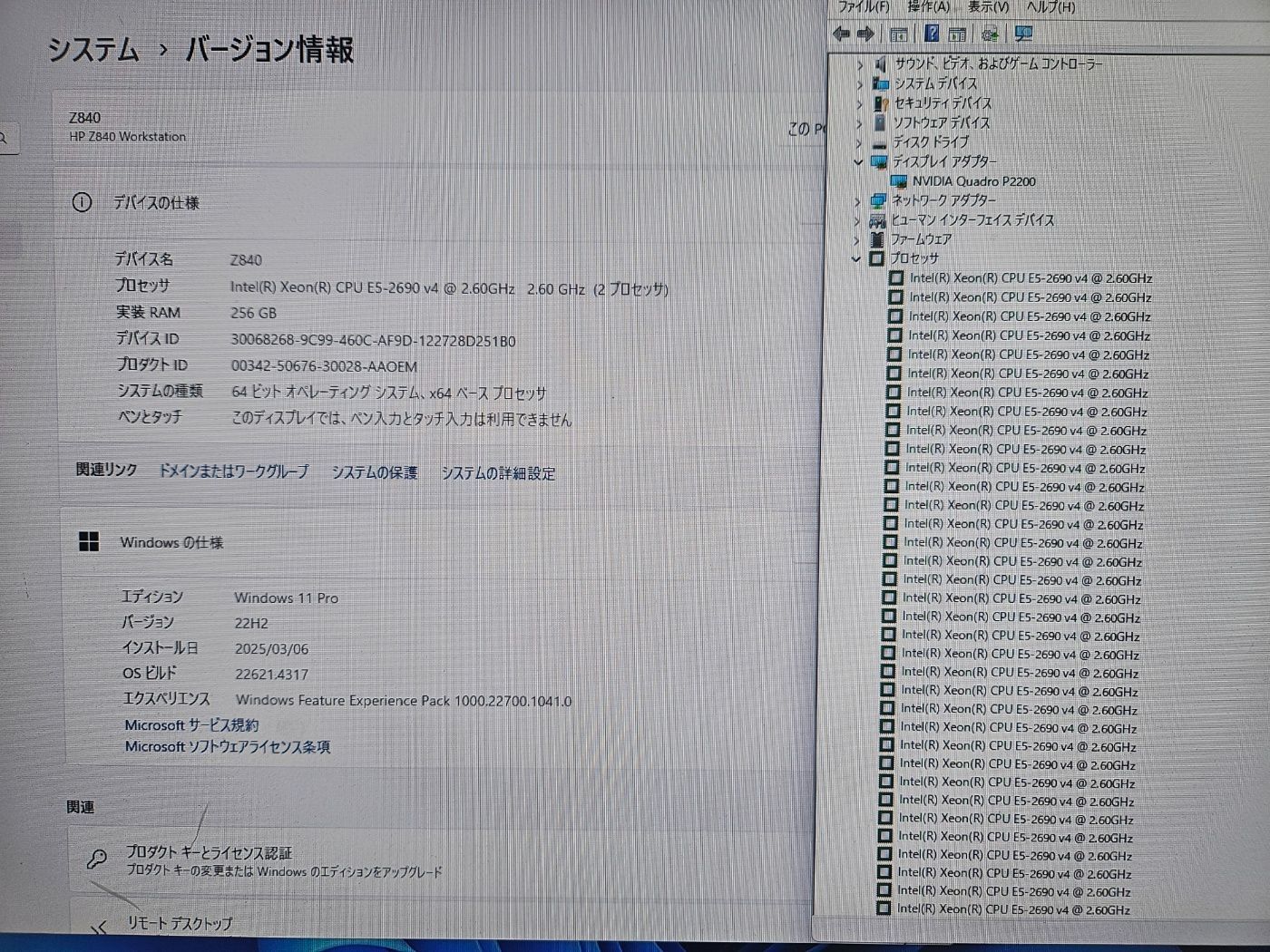Click Windows Feature Experience Pack 1000.22700.1041.0 text
1270x952 pixels.
click(x=404, y=701)
